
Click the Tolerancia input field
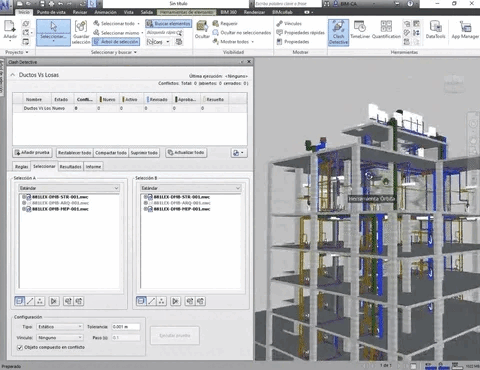126,327
